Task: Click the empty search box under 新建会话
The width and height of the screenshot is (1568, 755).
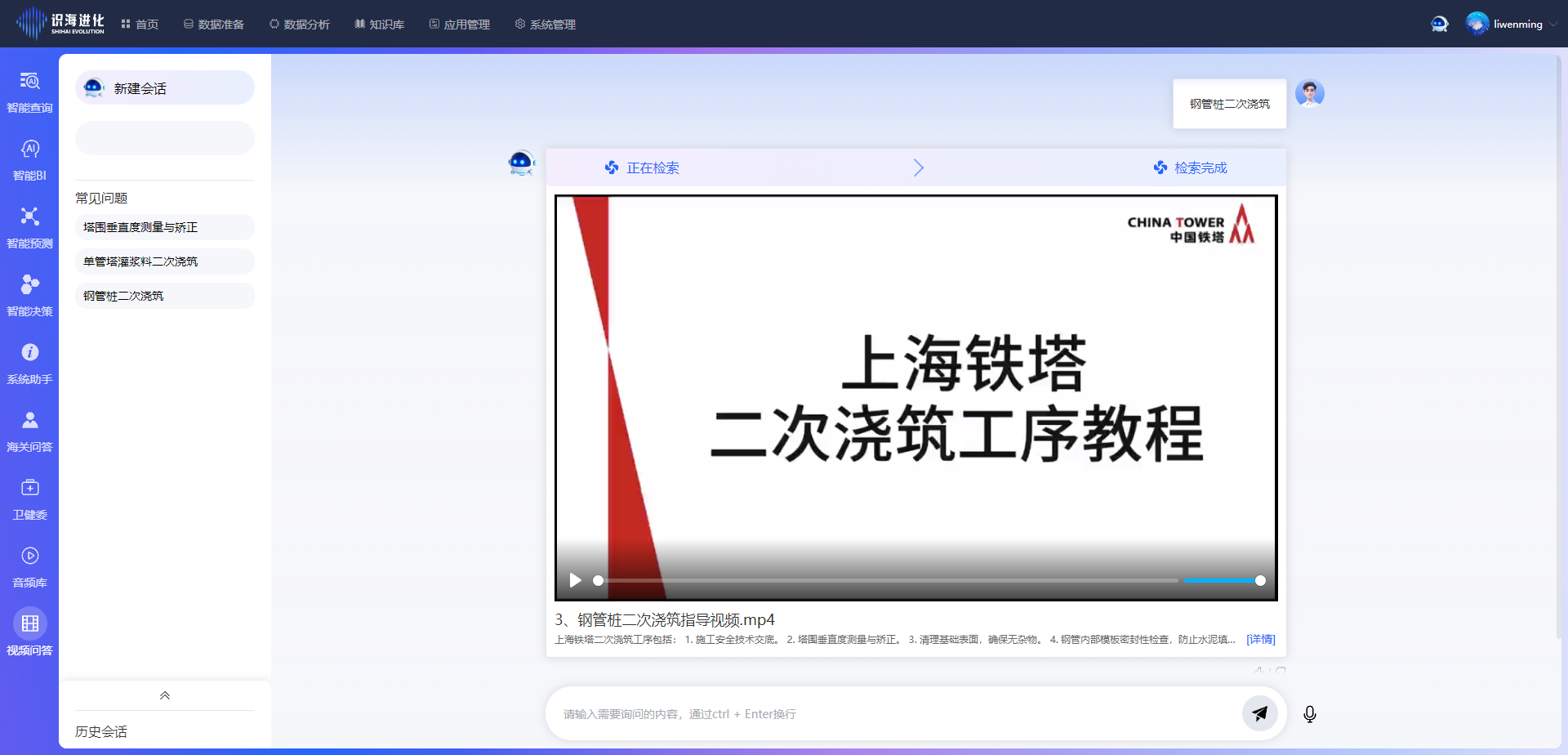Action: click(x=165, y=138)
